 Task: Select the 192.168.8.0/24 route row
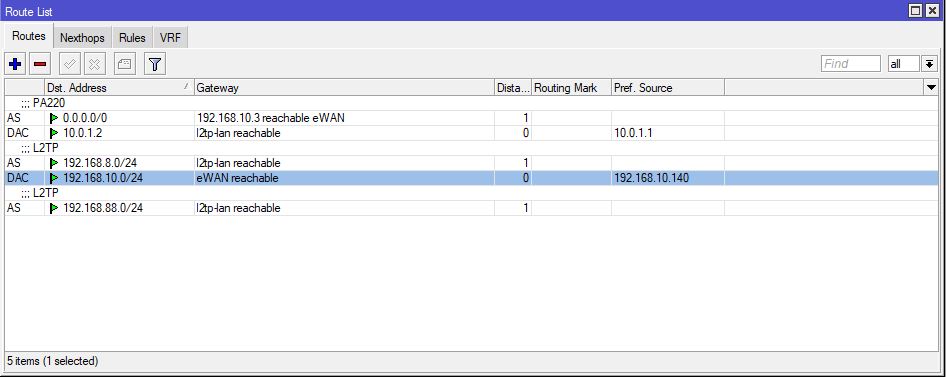472,163
